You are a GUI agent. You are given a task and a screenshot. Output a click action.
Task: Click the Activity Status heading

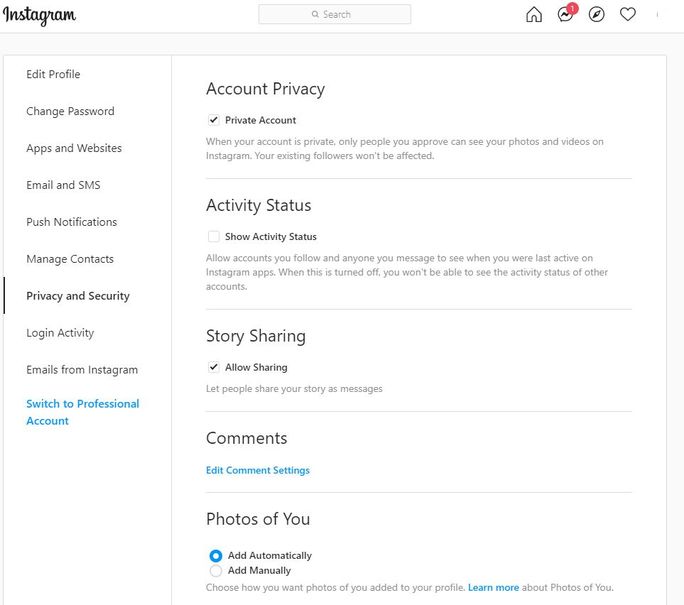pyautogui.click(x=259, y=205)
